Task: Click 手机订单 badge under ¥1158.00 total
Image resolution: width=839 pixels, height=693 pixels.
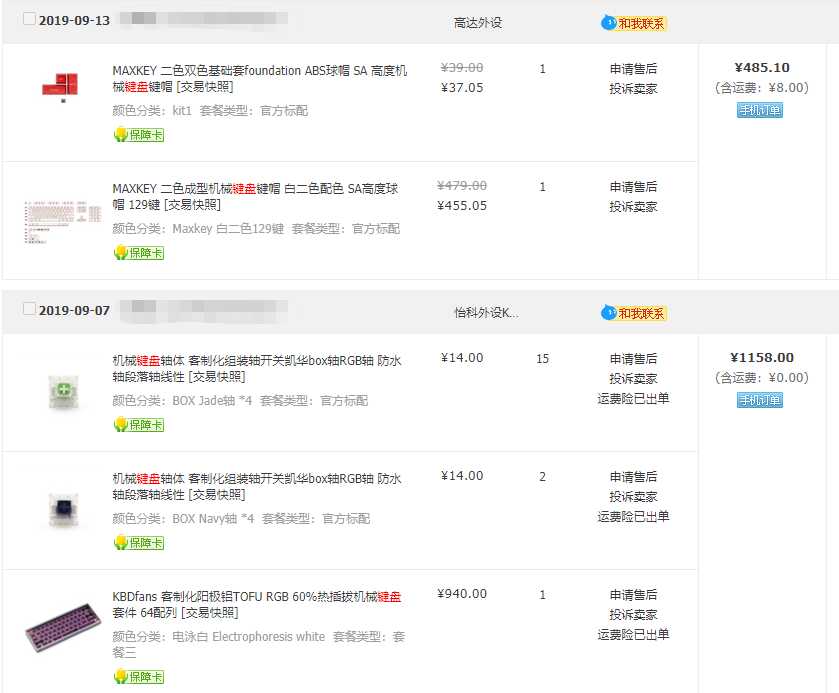Action: coord(760,400)
